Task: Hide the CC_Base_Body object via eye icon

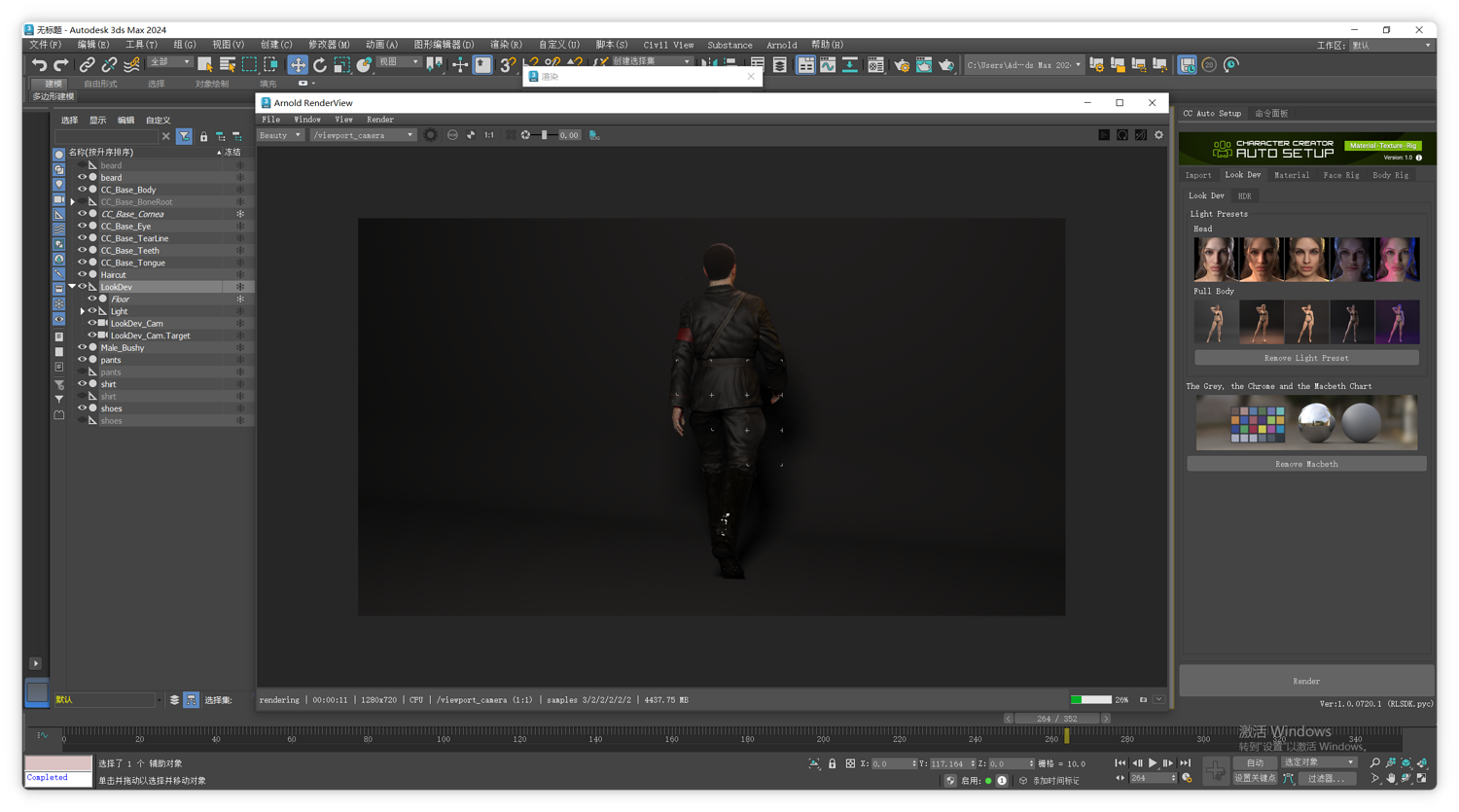Action: tap(82, 190)
